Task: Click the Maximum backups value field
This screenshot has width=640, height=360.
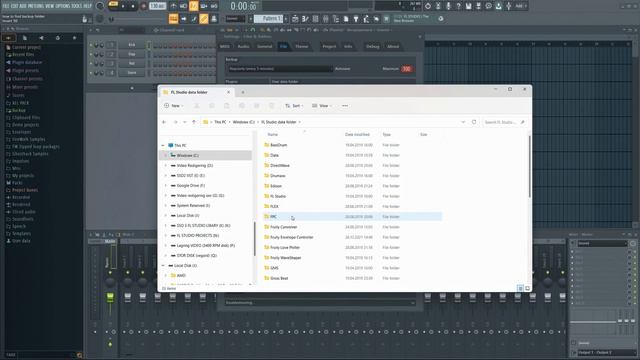Action: point(407,69)
